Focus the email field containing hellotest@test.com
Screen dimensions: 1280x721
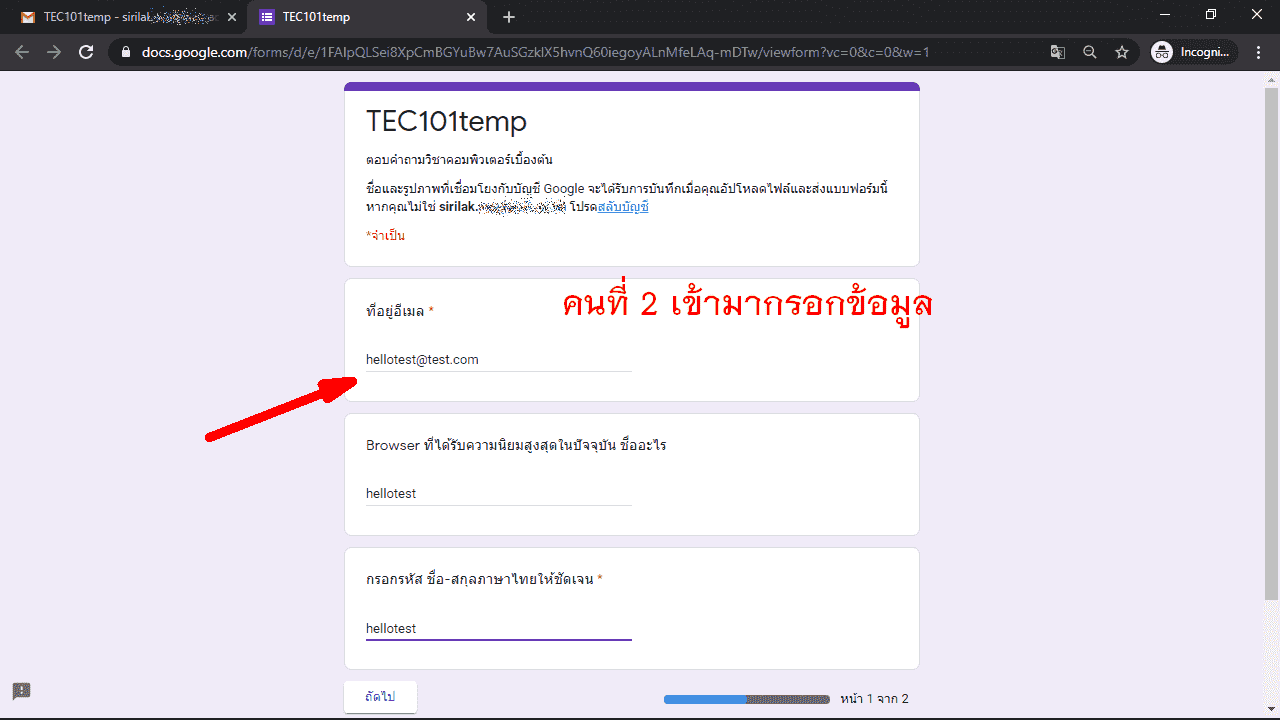[498, 360]
